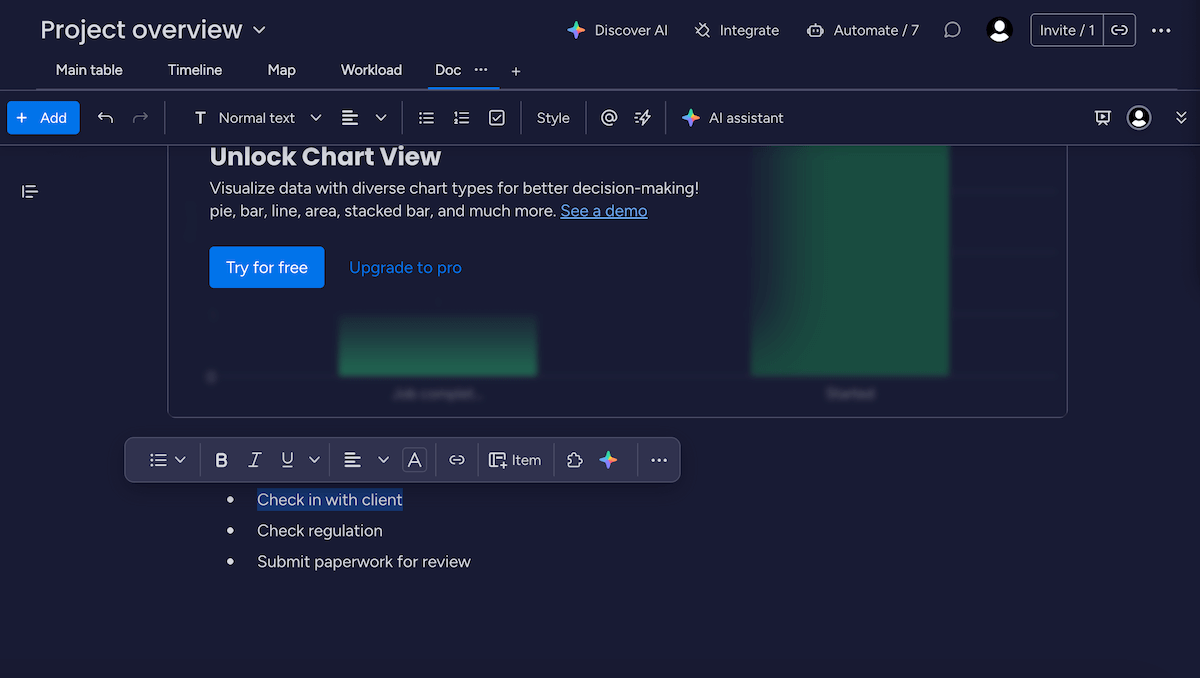Viewport: 1200px width, 678px height.
Task: Click the Try for free button
Action: point(266,267)
